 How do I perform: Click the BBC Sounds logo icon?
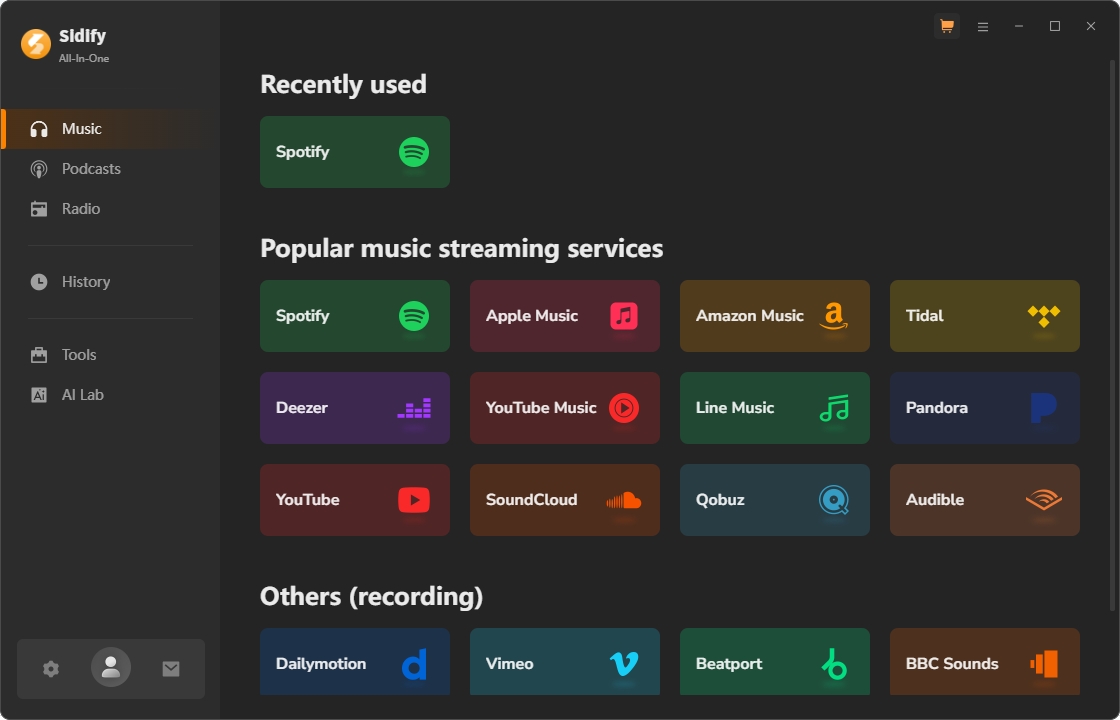(1044, 664)
